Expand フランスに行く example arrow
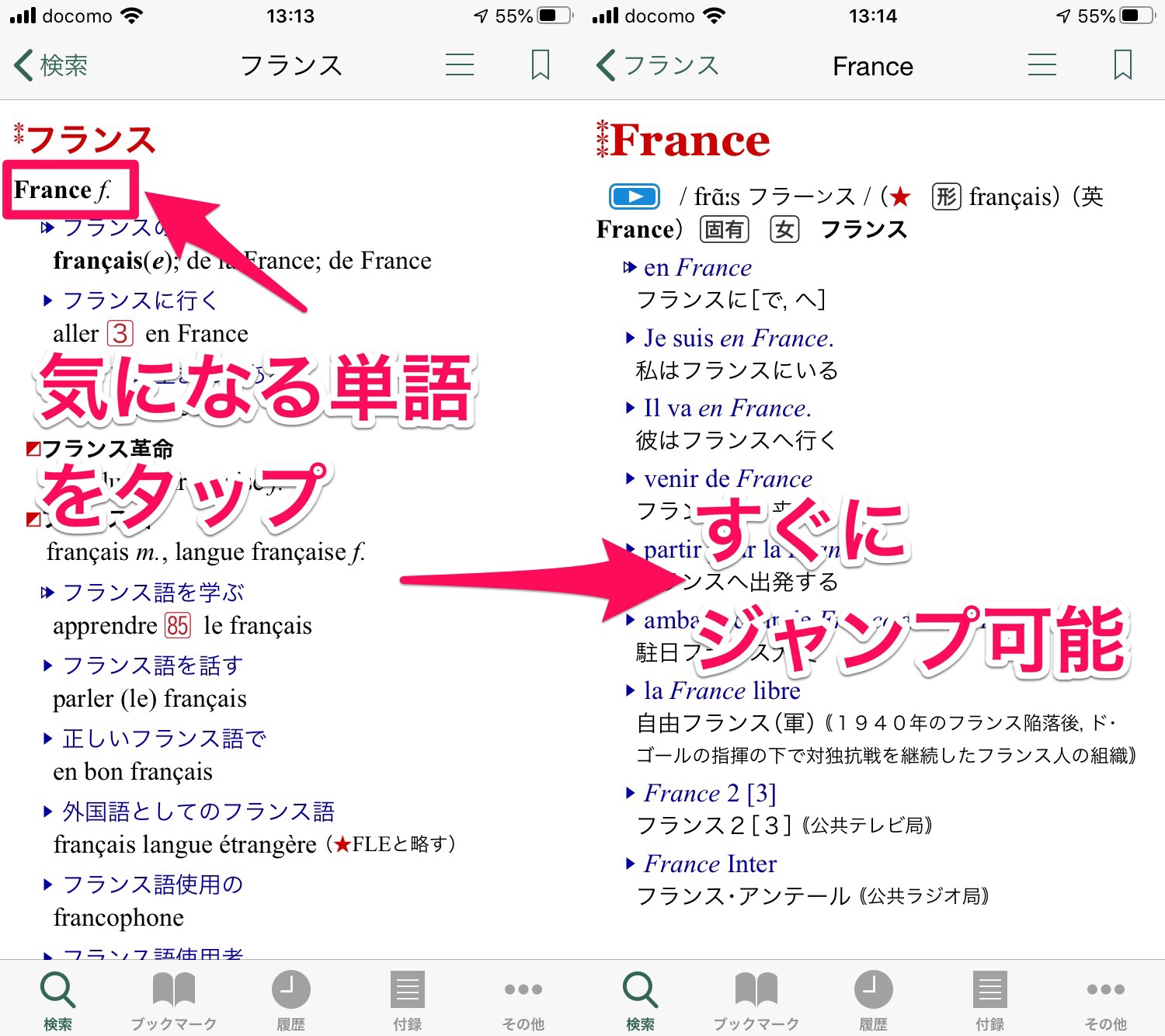This screenshot has width=1165, height=1036. tap(48, 301)
